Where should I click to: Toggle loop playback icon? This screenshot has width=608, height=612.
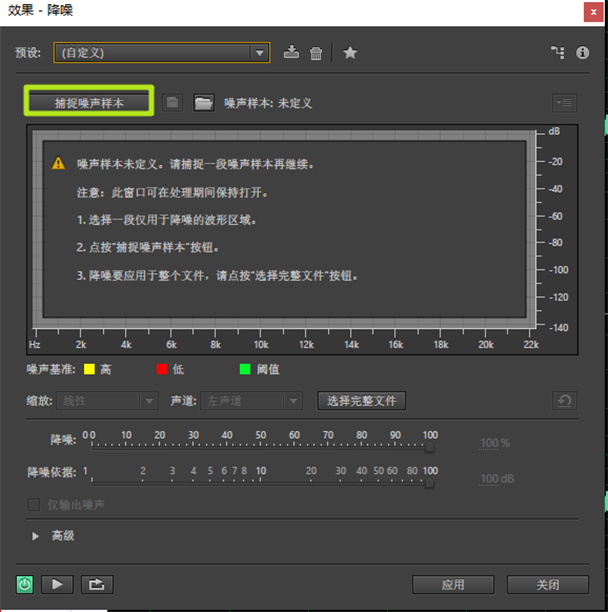[x=97, y=584]
